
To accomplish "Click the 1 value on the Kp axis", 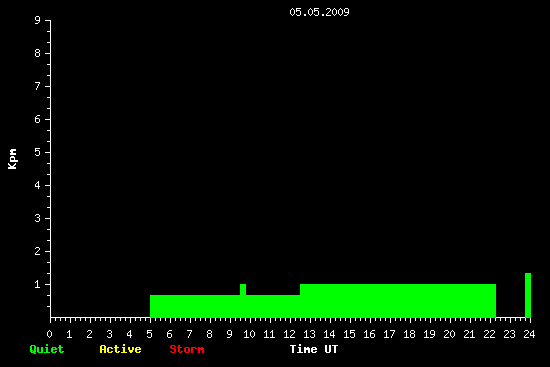I will pos(37,284).
